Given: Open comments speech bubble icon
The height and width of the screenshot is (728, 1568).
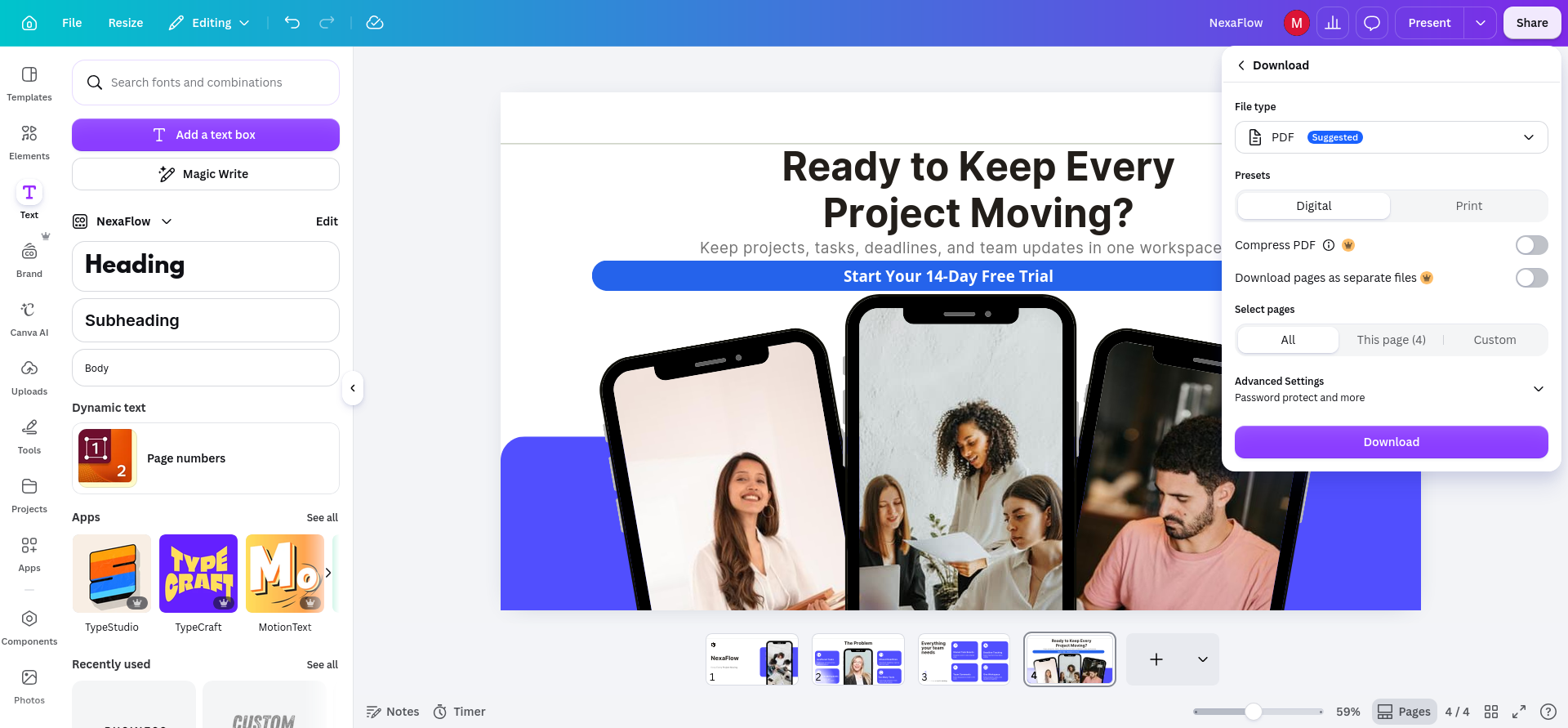Looking at the screenshot, I should 1372,23.
